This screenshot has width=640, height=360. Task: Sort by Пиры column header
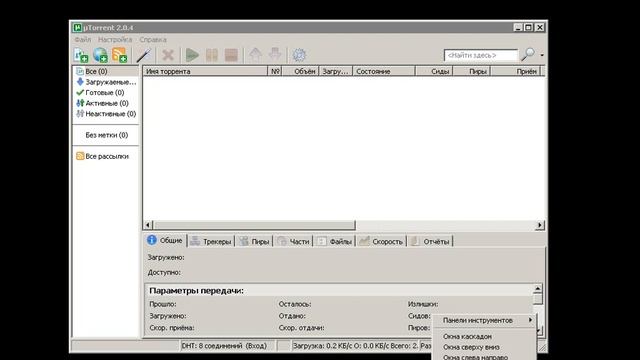(x=471, y=71)
